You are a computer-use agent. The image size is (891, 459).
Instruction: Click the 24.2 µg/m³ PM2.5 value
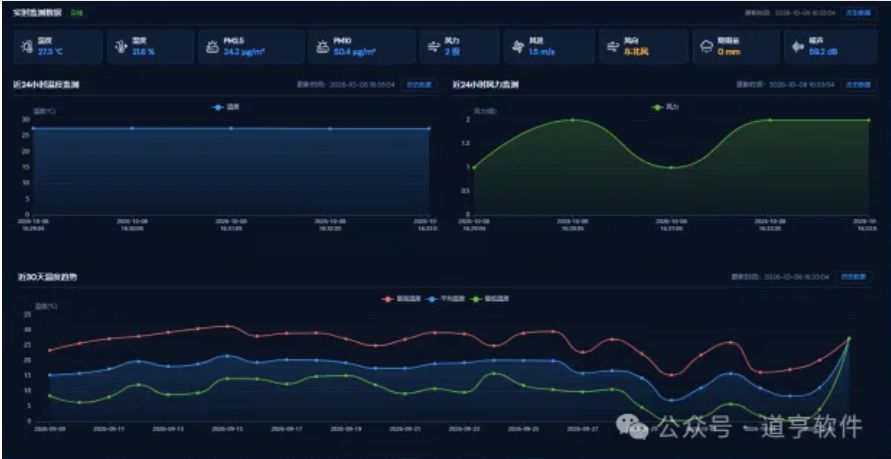244,52
